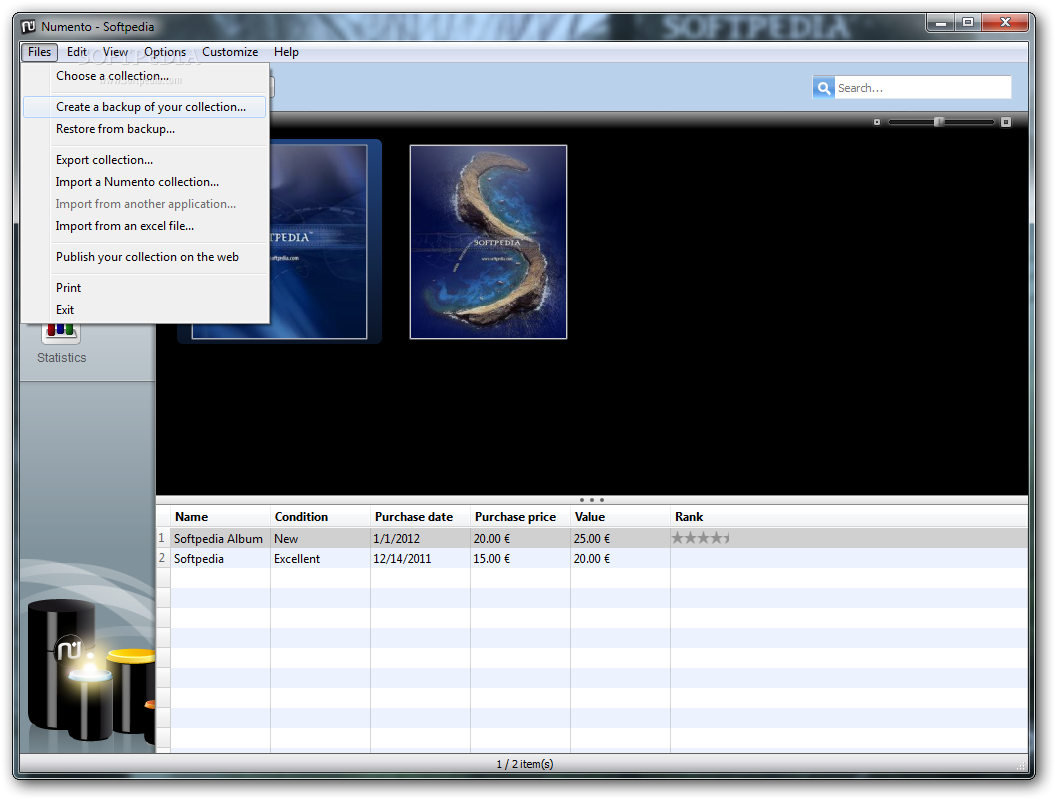Select Publish your collection on the web

pos(145,257)
